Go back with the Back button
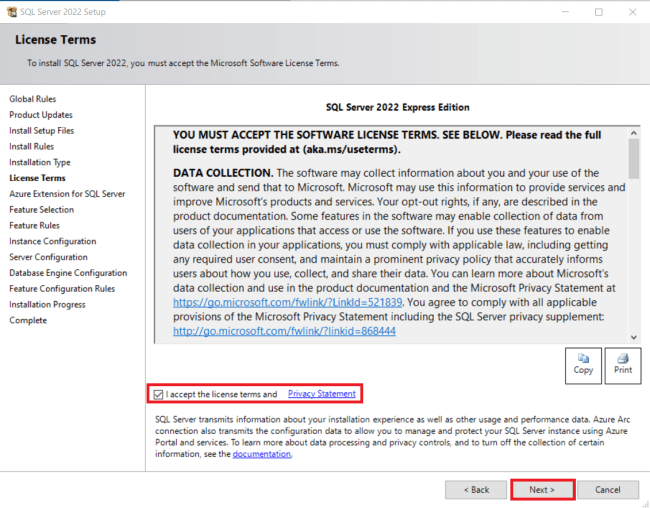This screenshot has width=650, height=508. coord(476,490)
